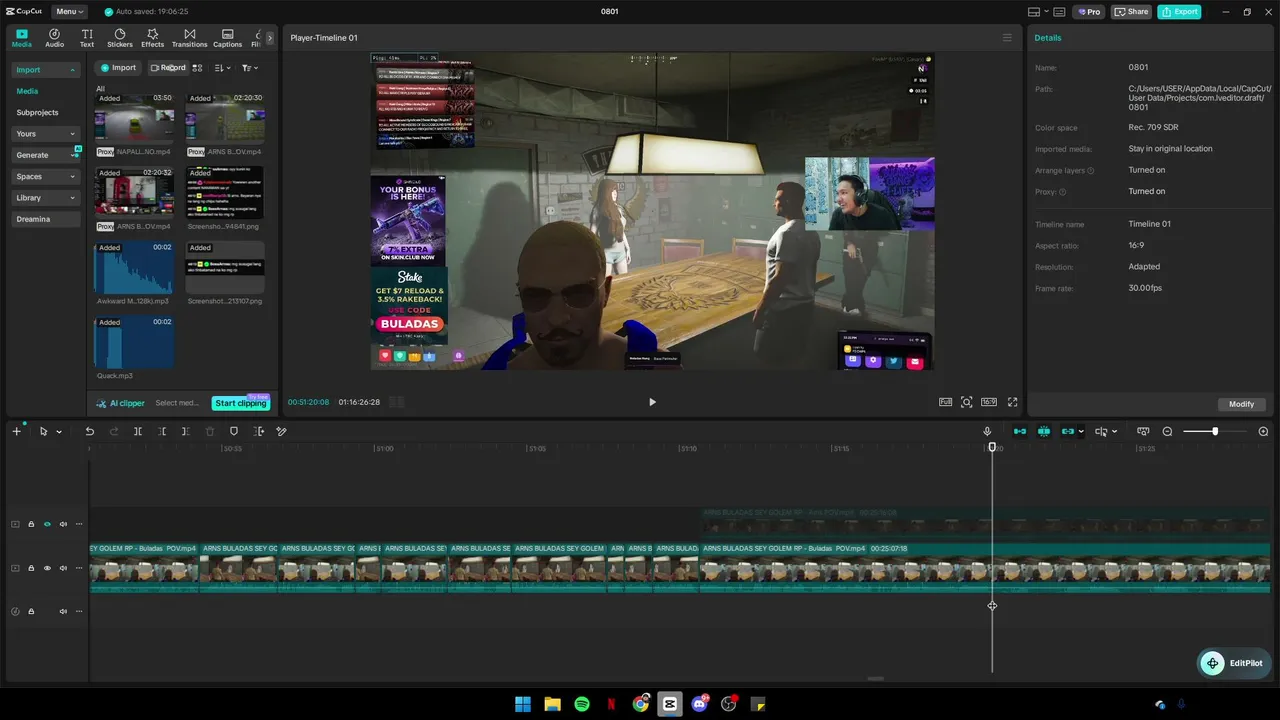This screenshot has width=1280, height=720.
Task: Click the zoom-to-fit scan icon under the player
Action: pyautogui.click(x=967, y=402)
